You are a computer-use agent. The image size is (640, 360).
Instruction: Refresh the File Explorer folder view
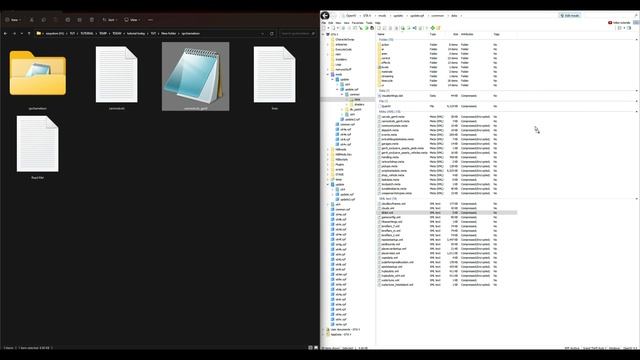click(x=271, y=33)
